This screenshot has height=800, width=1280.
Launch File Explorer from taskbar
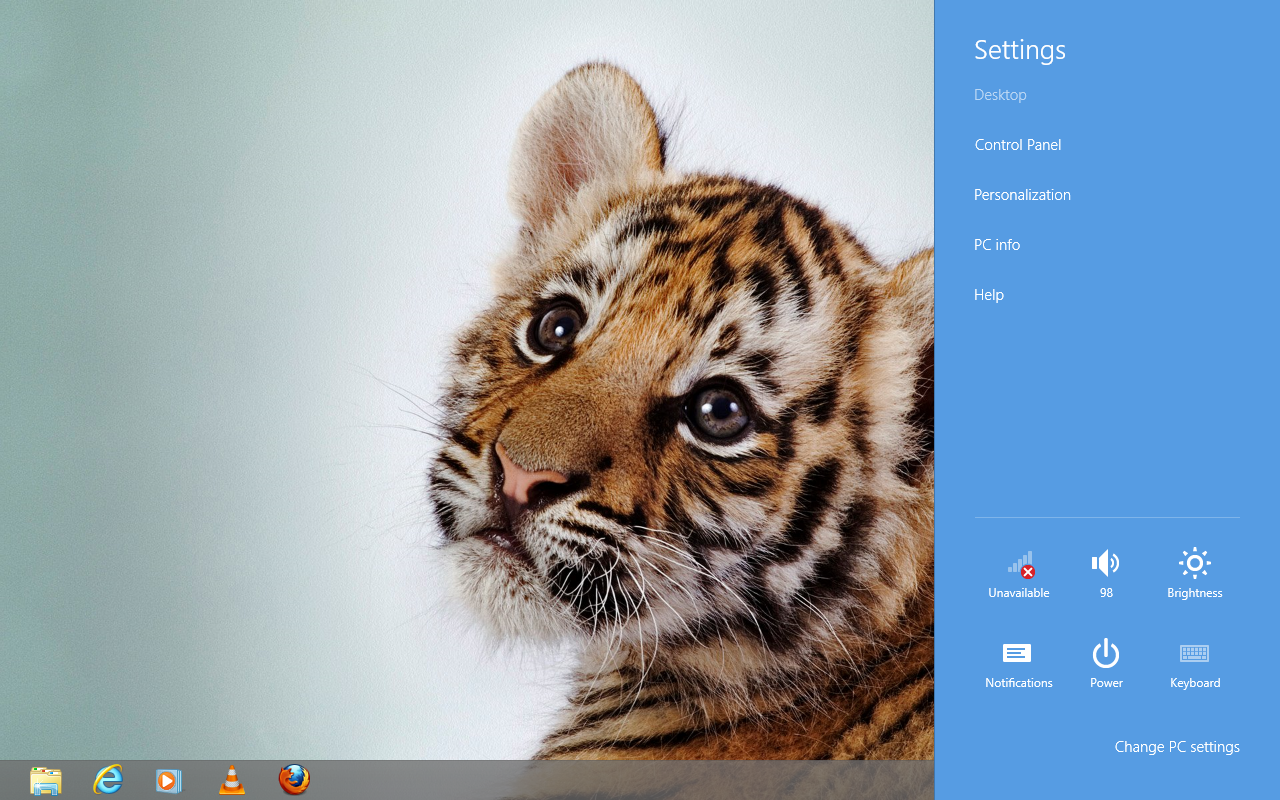pyautogui.click(x=46, y=780)
